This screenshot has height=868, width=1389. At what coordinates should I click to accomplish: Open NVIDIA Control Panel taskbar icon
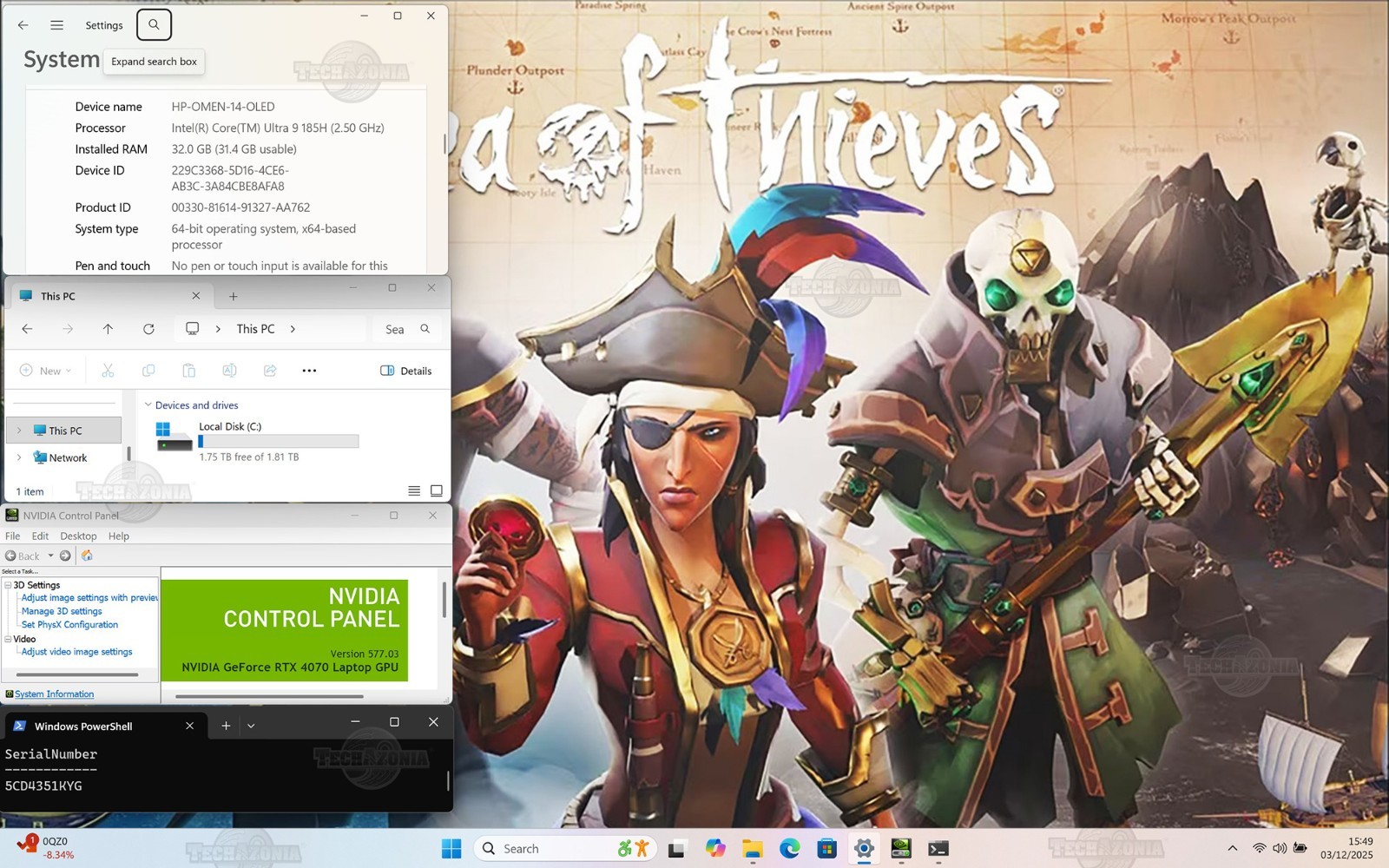click(x=901, y=849)
